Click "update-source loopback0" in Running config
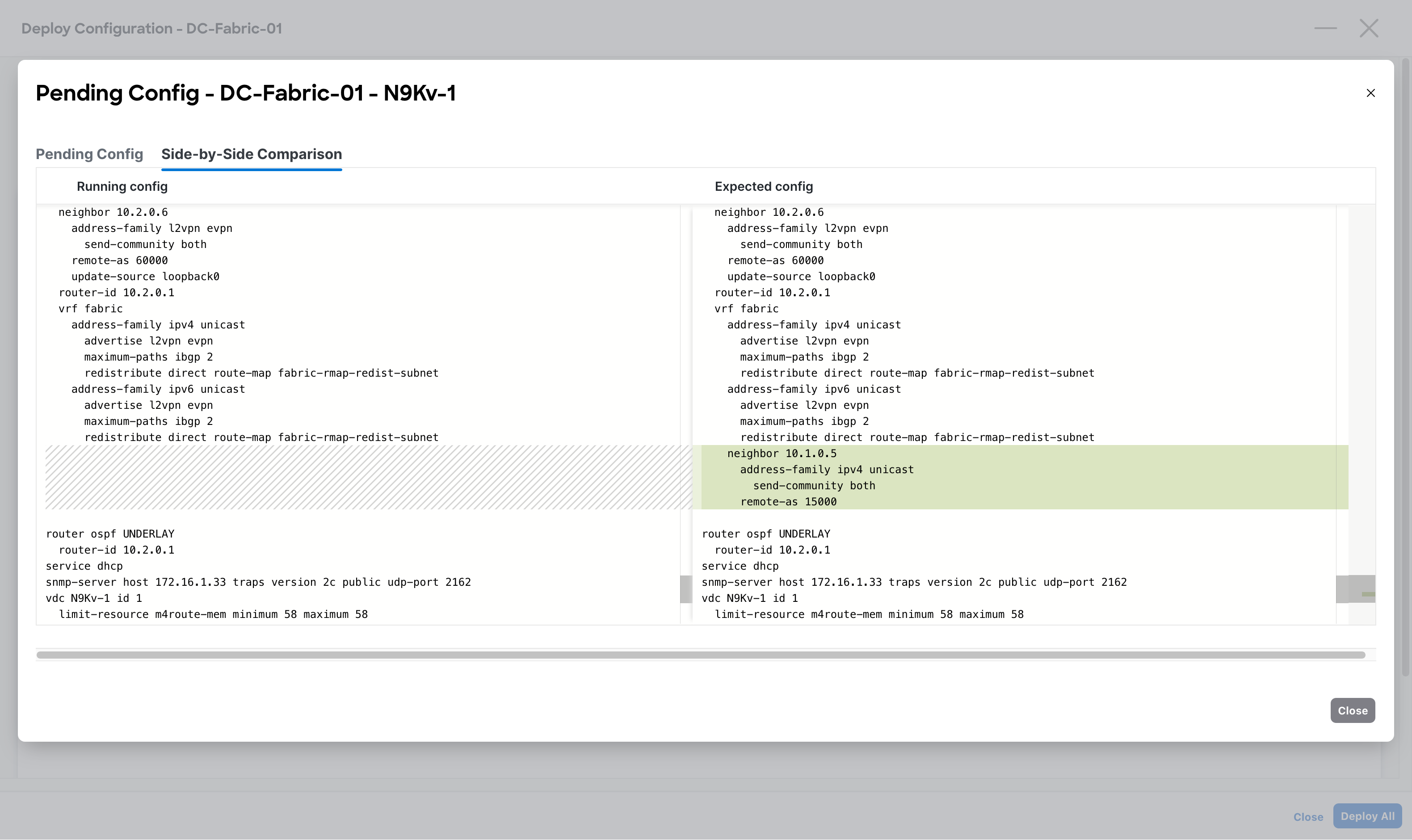This screenshot has height=840, width=1412. [x=145, y=276]
